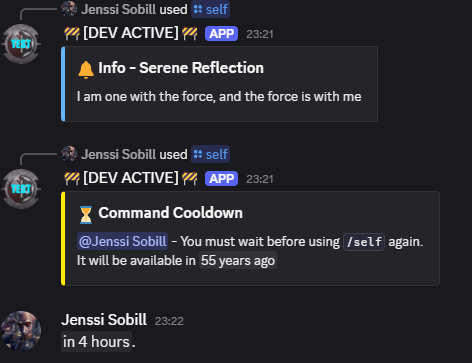472x363 pixels.
Task: Click the first APP badge
Action: [221, 34]
